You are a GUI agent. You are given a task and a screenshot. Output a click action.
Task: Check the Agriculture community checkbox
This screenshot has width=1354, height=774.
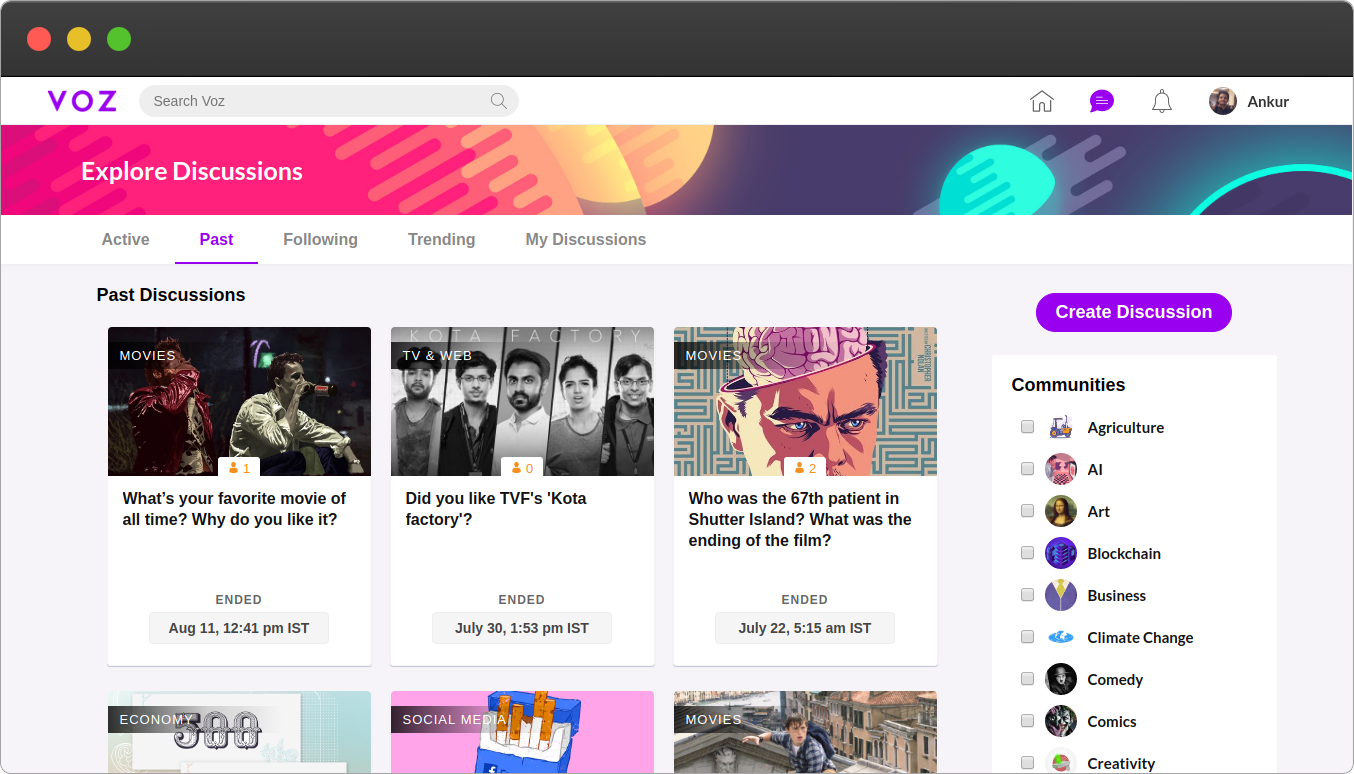pos(1027,427)
